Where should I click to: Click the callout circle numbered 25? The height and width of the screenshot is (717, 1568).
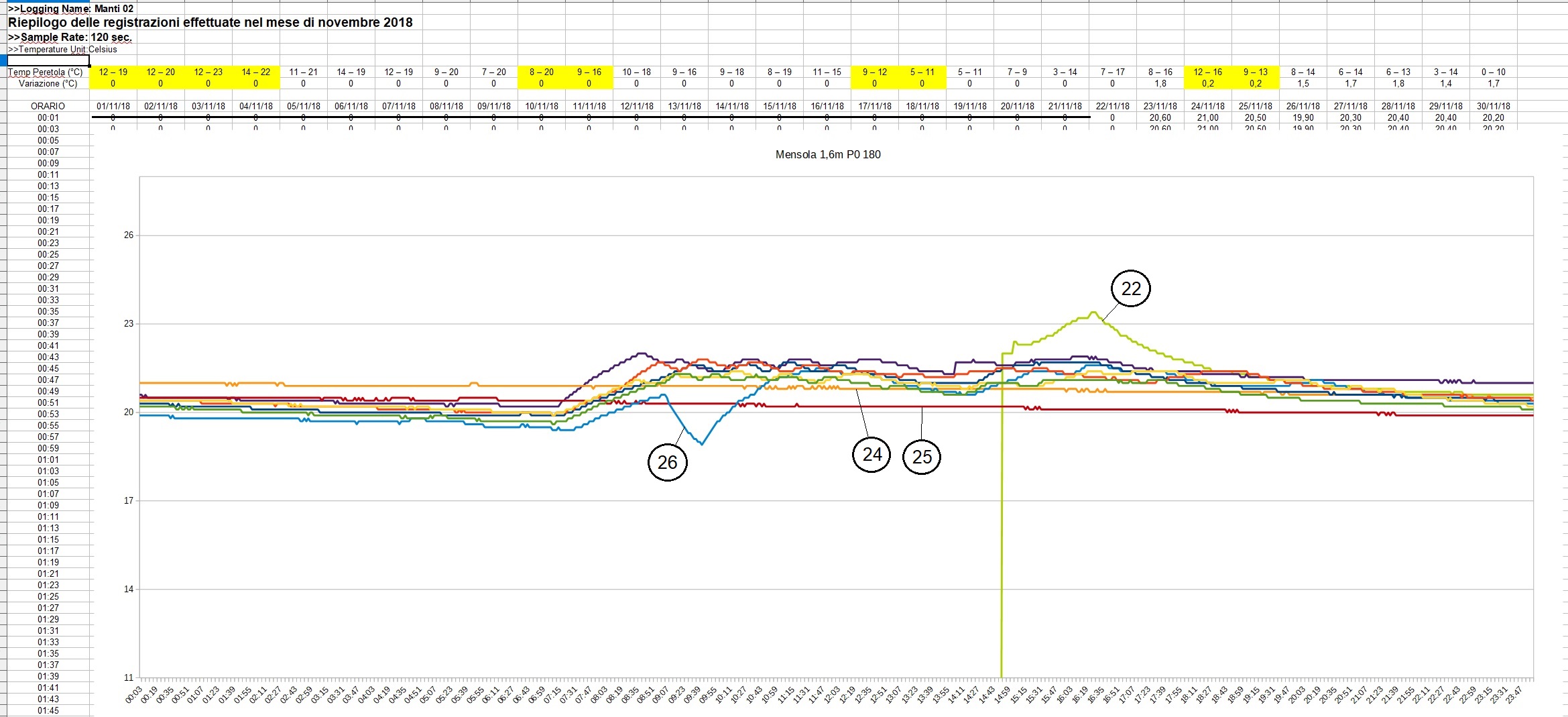922,457
